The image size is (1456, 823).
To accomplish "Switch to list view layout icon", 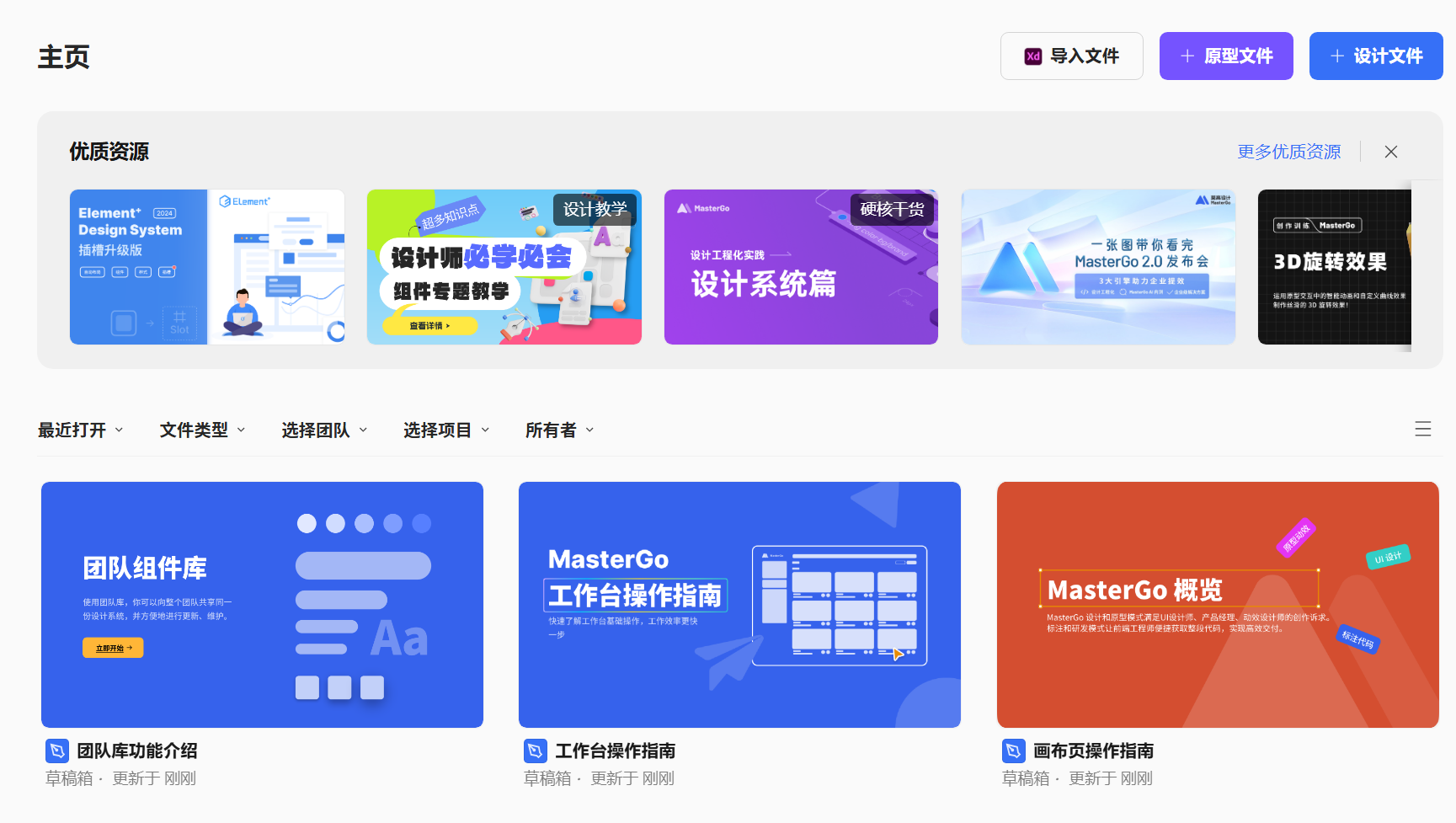I will pyautogui.click(x=1423, y=429).
